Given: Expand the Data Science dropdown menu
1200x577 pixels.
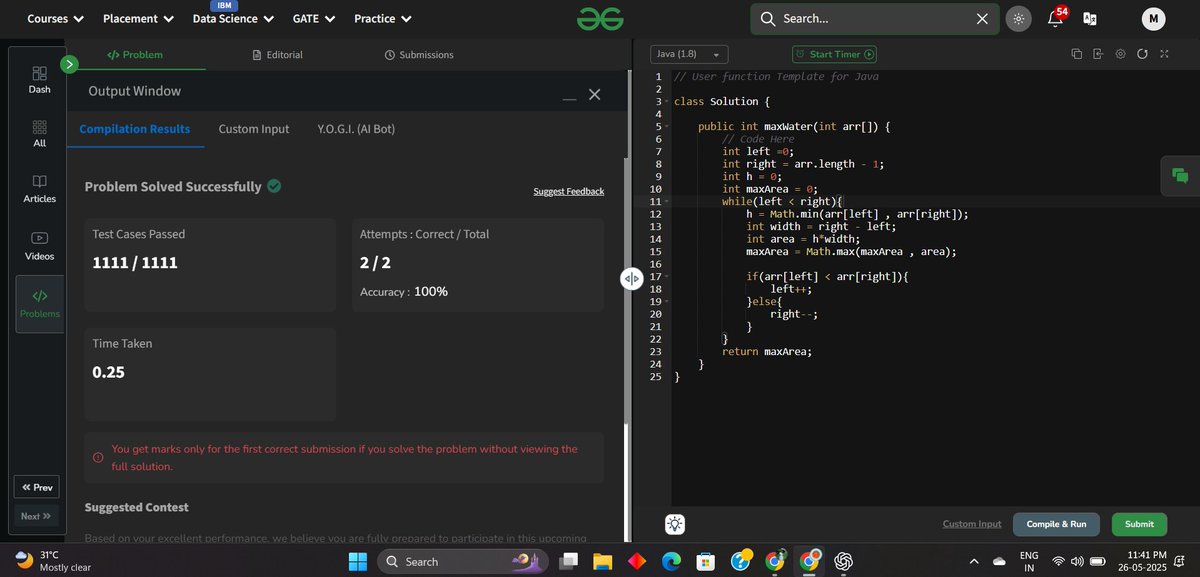Looking at the screenshot, I should point(231,18).
